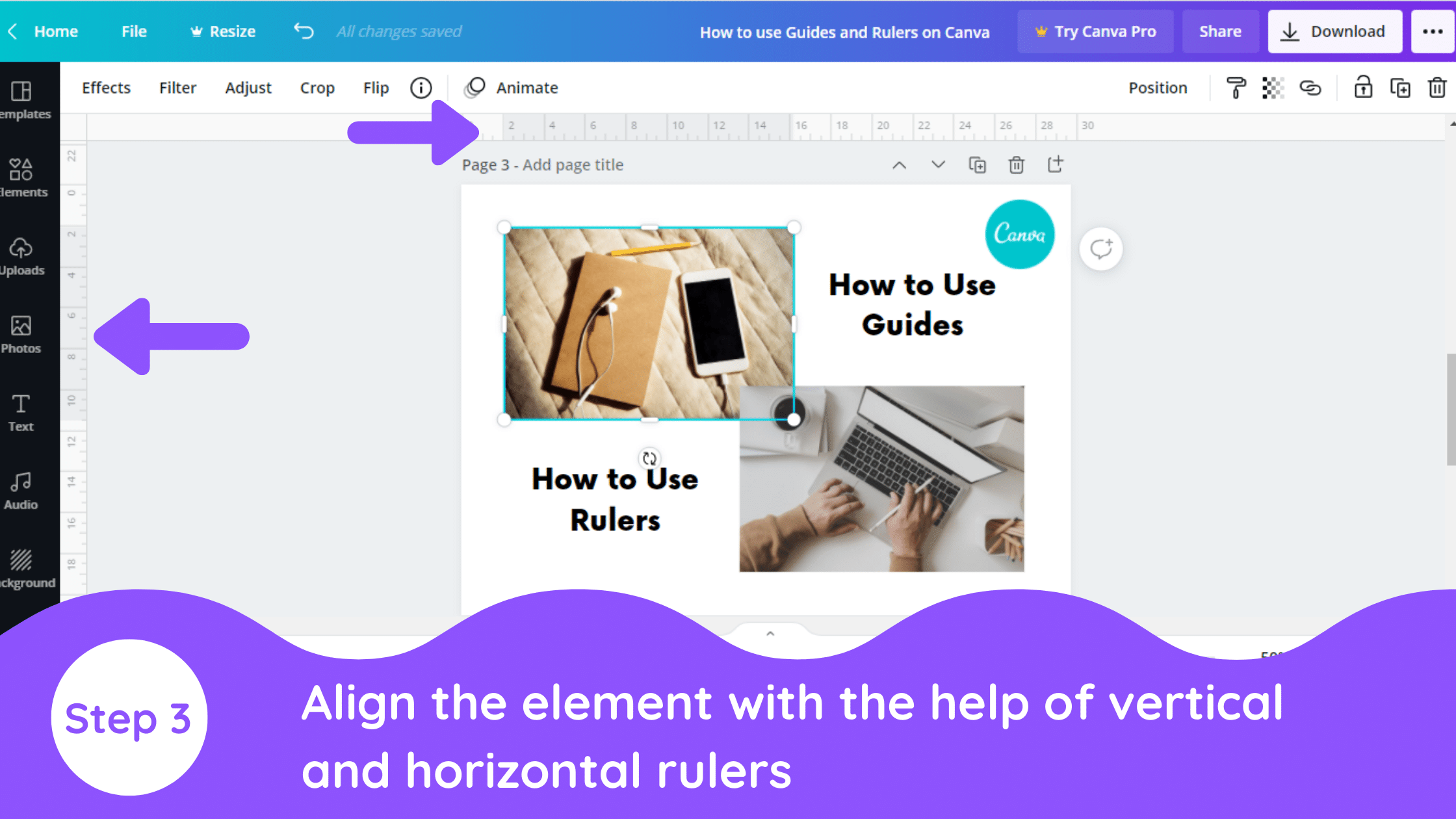Click the Effects tool in toolbar
The image size is (1456, 819).
coord(106,87)
